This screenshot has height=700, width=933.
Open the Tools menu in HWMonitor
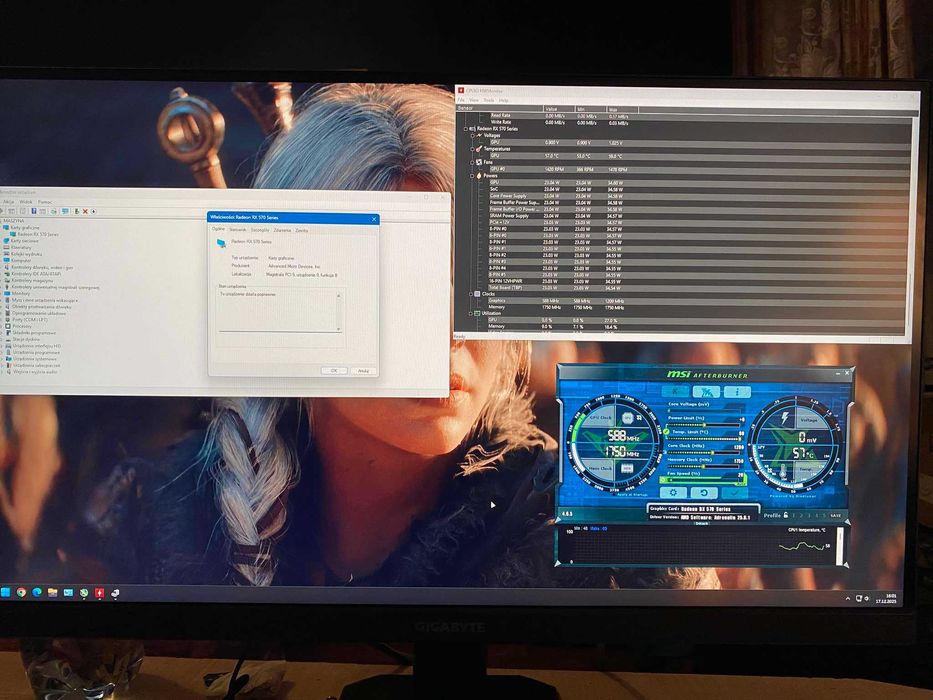(489, 100)
